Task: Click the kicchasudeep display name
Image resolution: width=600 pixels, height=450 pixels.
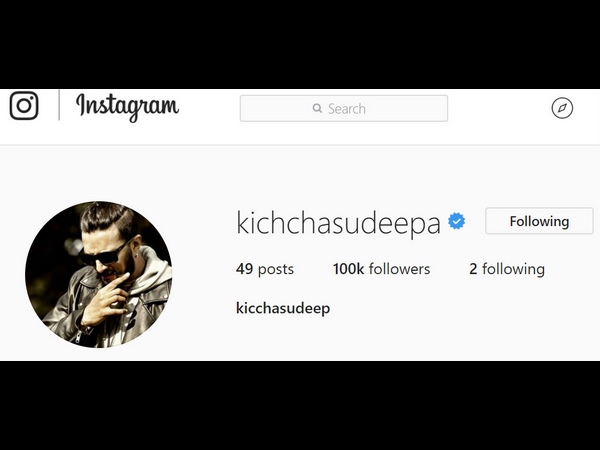Action: pyautogui.click(x=283, y=308)
